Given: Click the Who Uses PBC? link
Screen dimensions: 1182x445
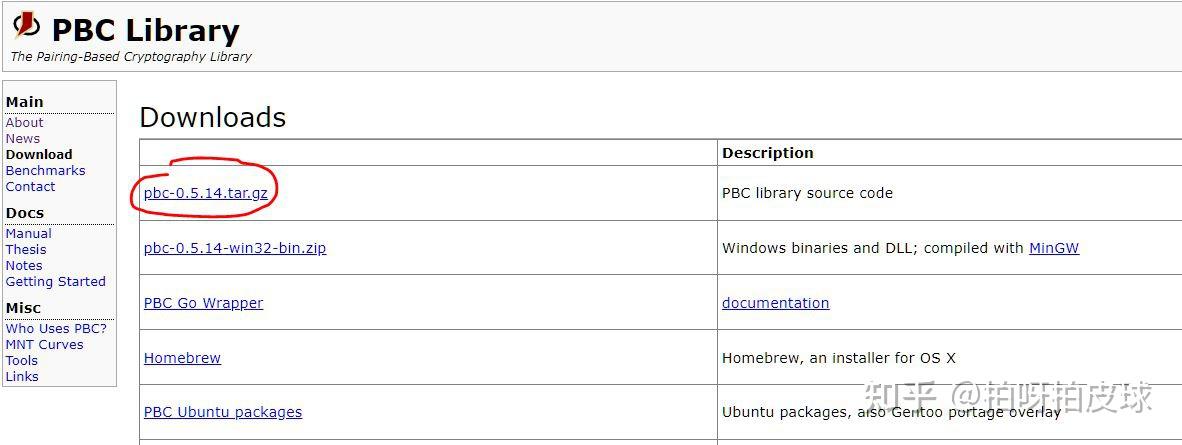Looking at the screenshot, I should pyautogui.click(x=56, y=329).
